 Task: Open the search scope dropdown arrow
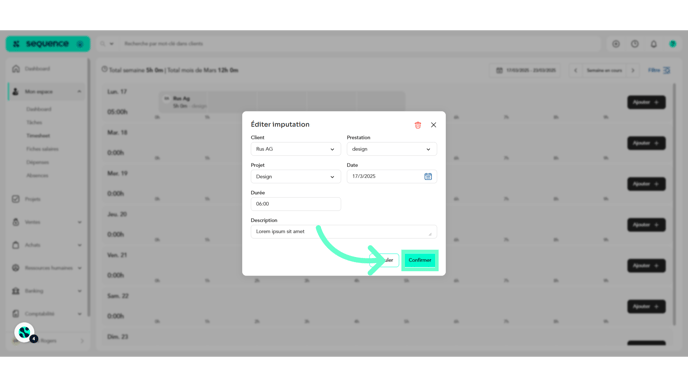coord(111,44)
